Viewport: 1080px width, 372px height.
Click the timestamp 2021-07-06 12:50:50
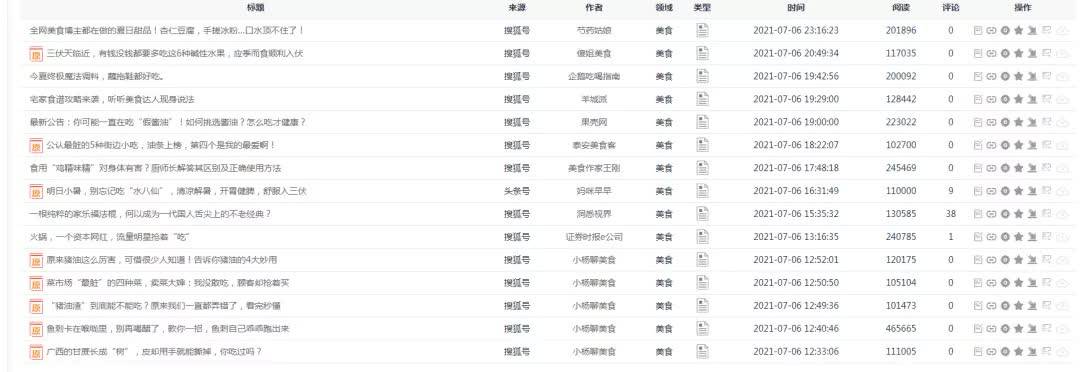tap(796, 283)
